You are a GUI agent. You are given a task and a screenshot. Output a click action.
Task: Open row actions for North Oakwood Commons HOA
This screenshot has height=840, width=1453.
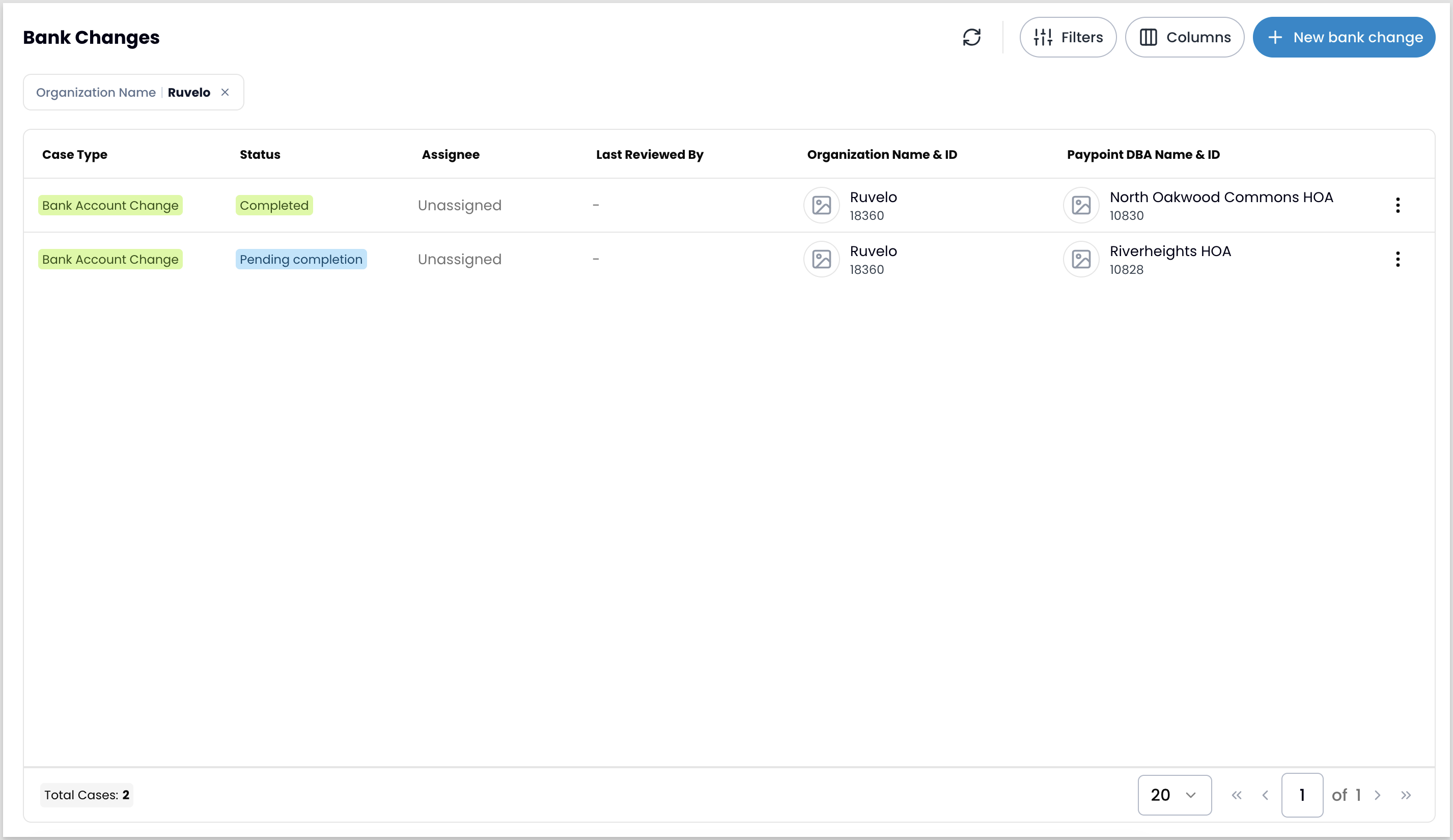click(x=1398, y=205)
